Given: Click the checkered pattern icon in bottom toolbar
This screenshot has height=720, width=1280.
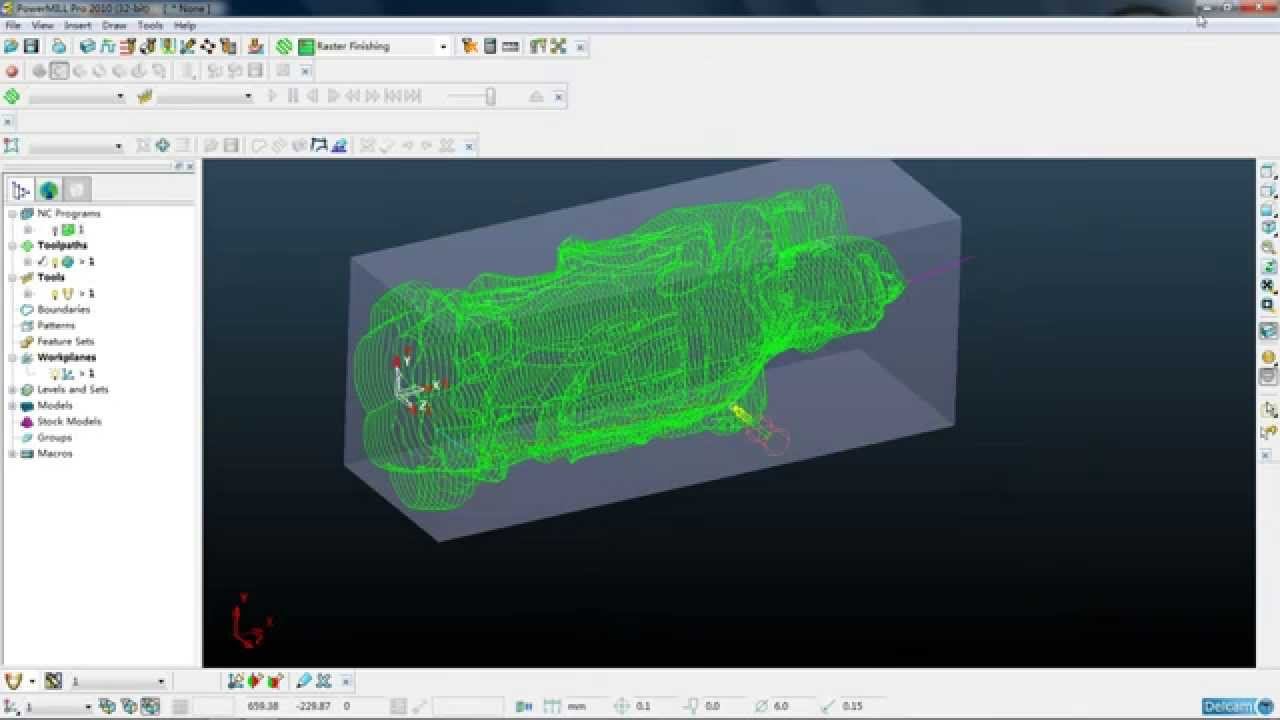Looking at the screenshot, I should (53, 681).
